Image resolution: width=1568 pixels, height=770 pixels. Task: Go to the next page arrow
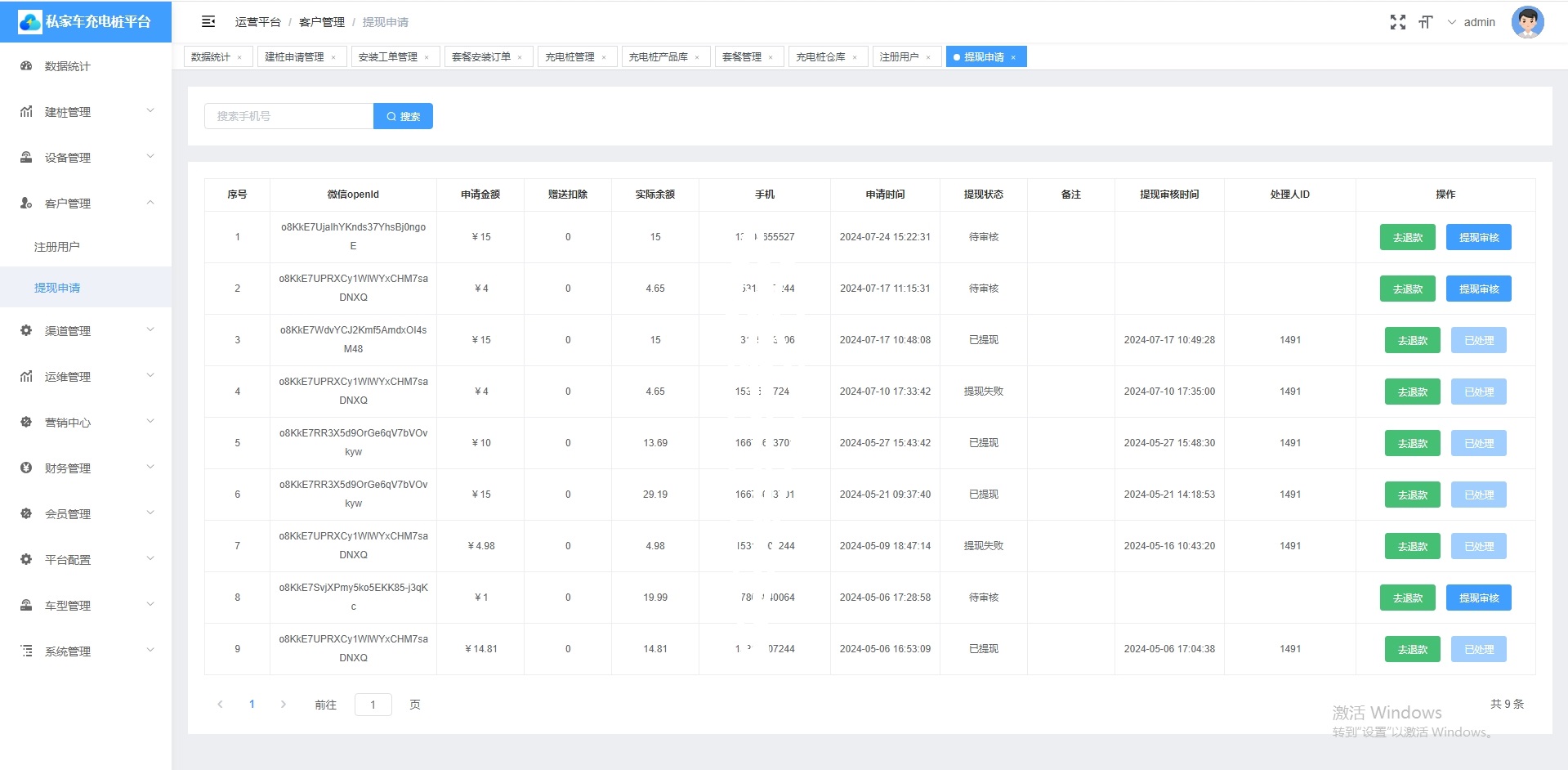pos(284,705)
